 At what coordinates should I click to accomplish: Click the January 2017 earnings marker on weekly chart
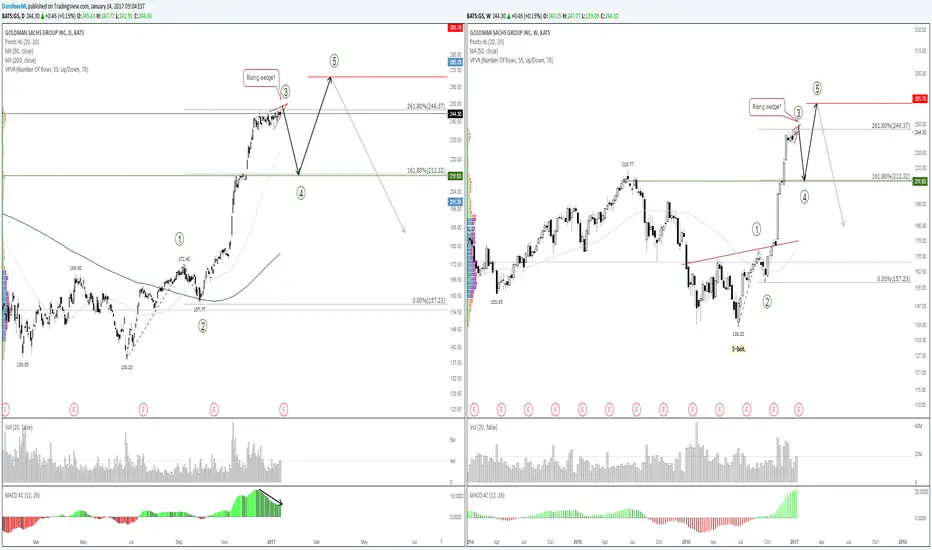pos(799,409)
